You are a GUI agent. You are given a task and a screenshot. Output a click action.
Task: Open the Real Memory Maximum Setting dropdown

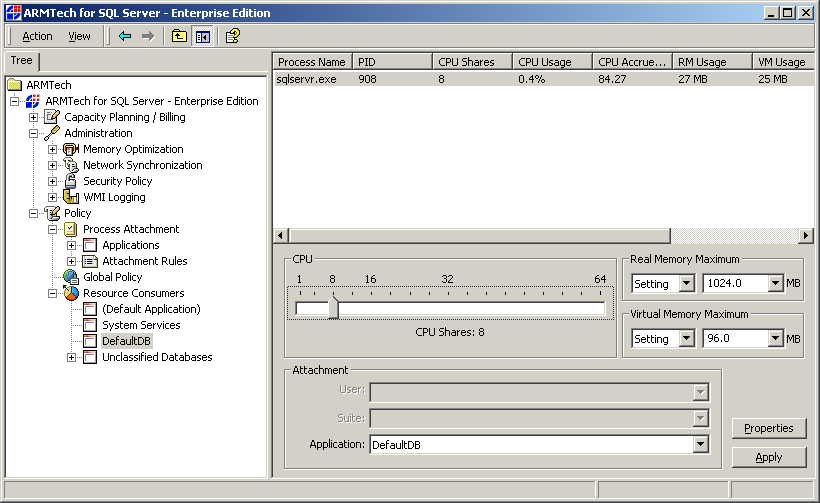(686, 283)
